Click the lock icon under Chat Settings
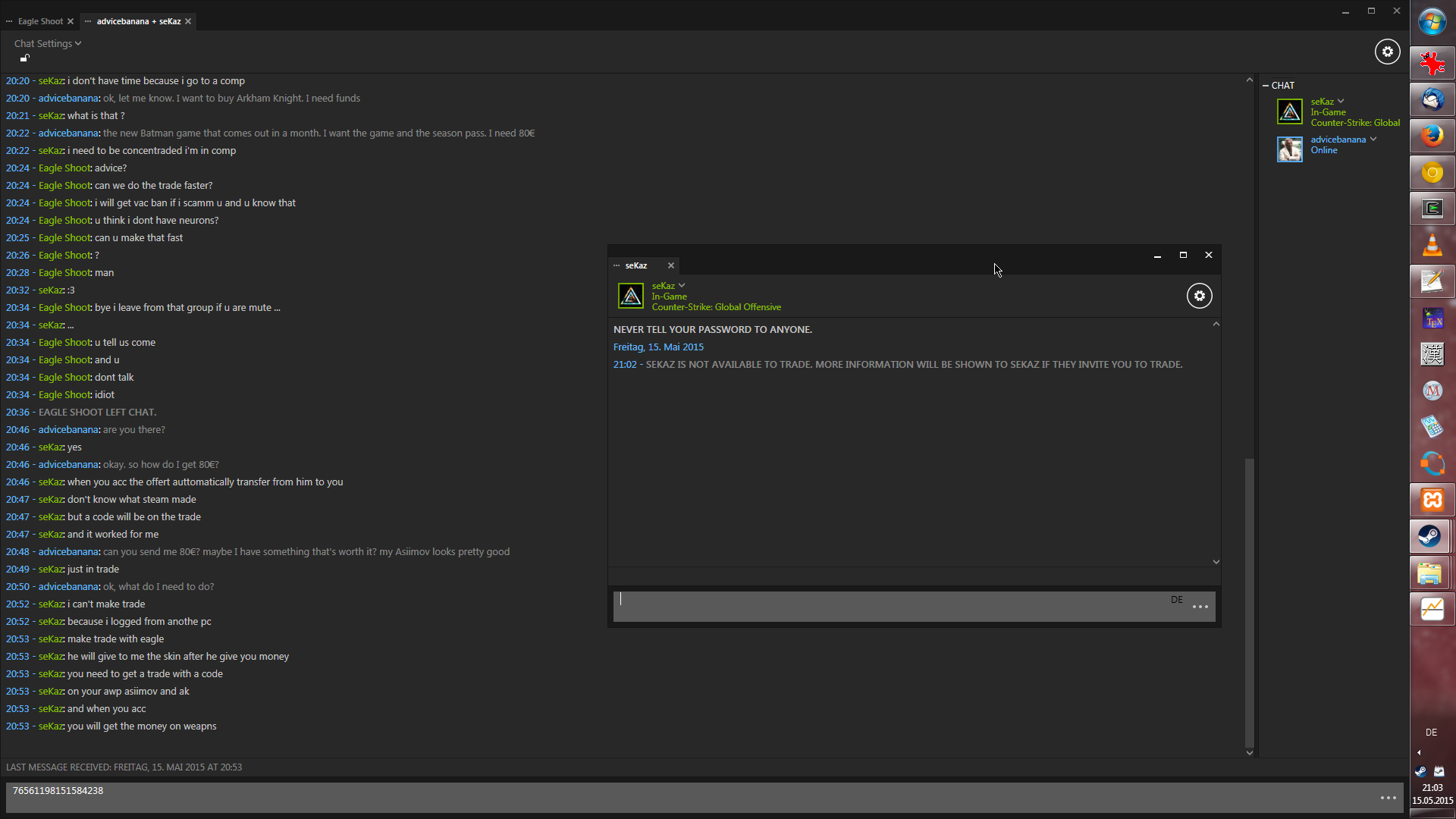 tap(24, 58)
